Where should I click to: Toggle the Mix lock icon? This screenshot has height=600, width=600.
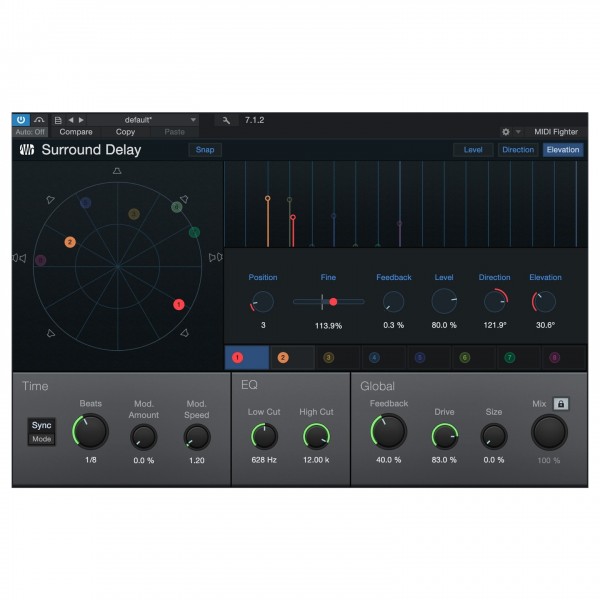click(561, 404)
